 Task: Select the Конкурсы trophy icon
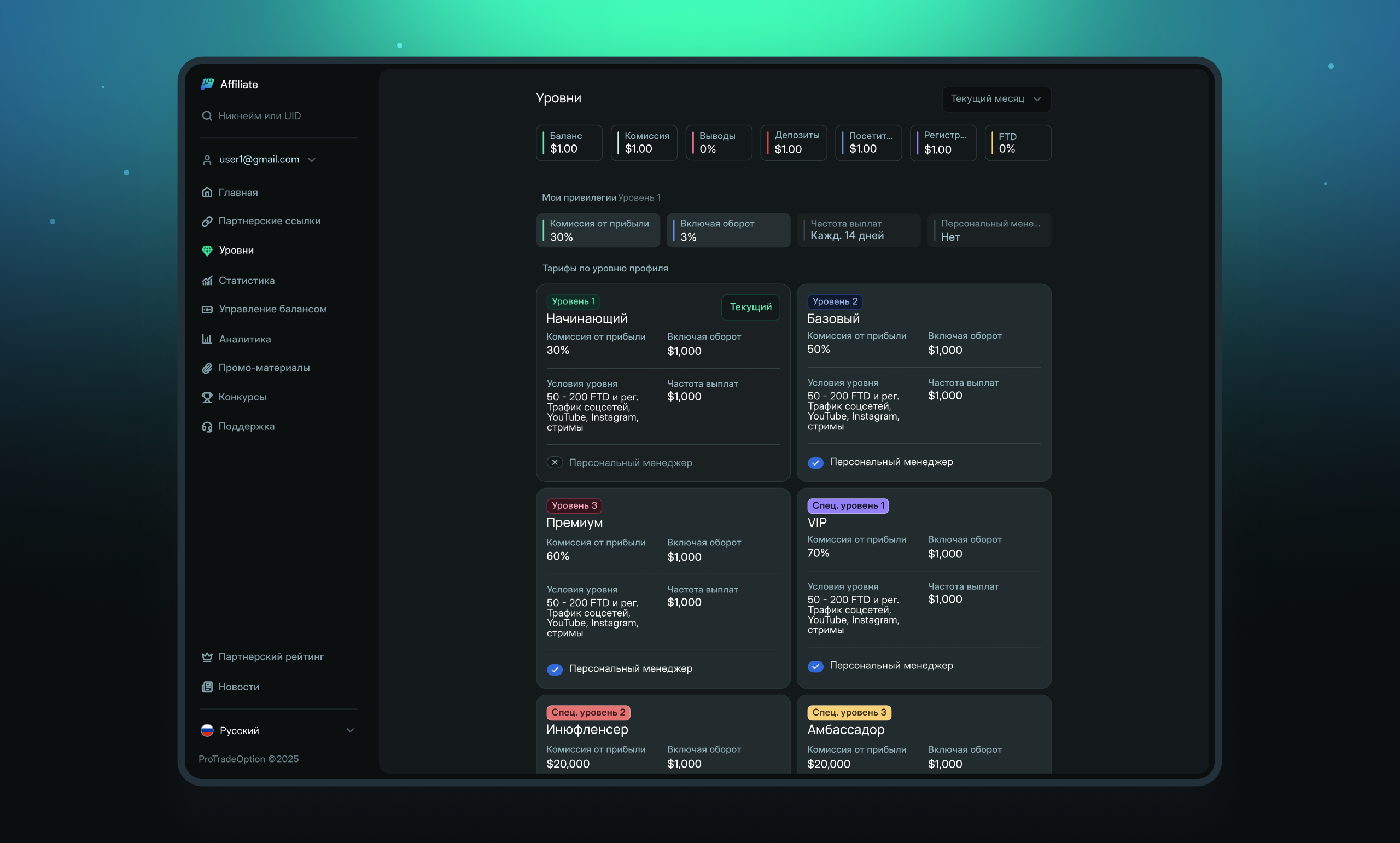pos(207,397)
